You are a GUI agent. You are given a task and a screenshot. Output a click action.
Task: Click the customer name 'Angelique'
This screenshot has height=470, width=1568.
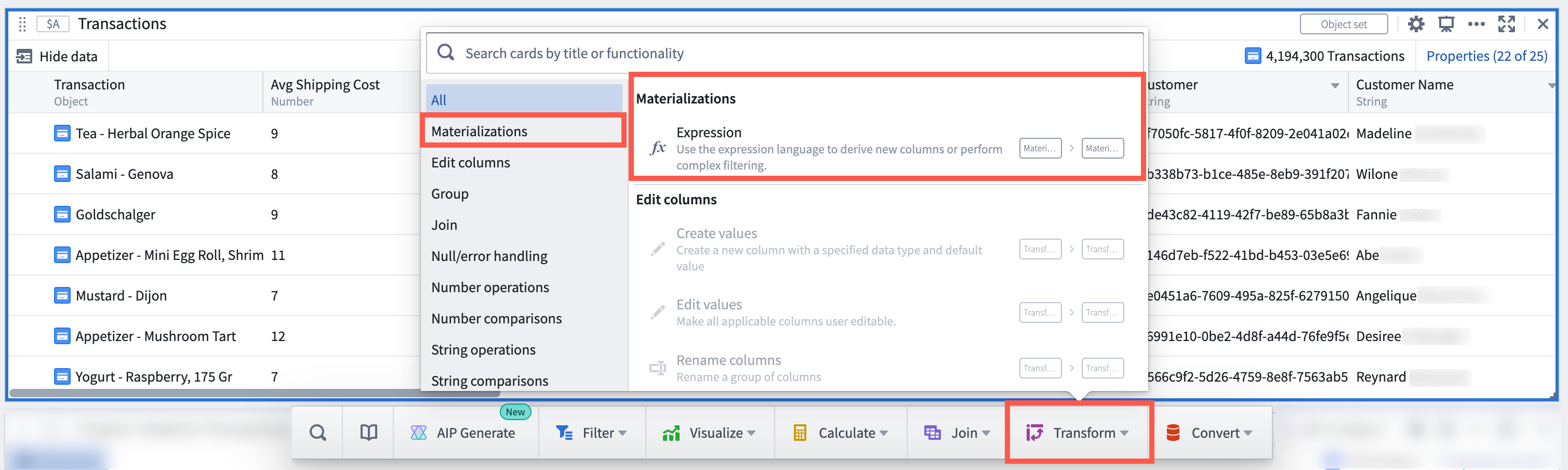(x=1386, y=296)
